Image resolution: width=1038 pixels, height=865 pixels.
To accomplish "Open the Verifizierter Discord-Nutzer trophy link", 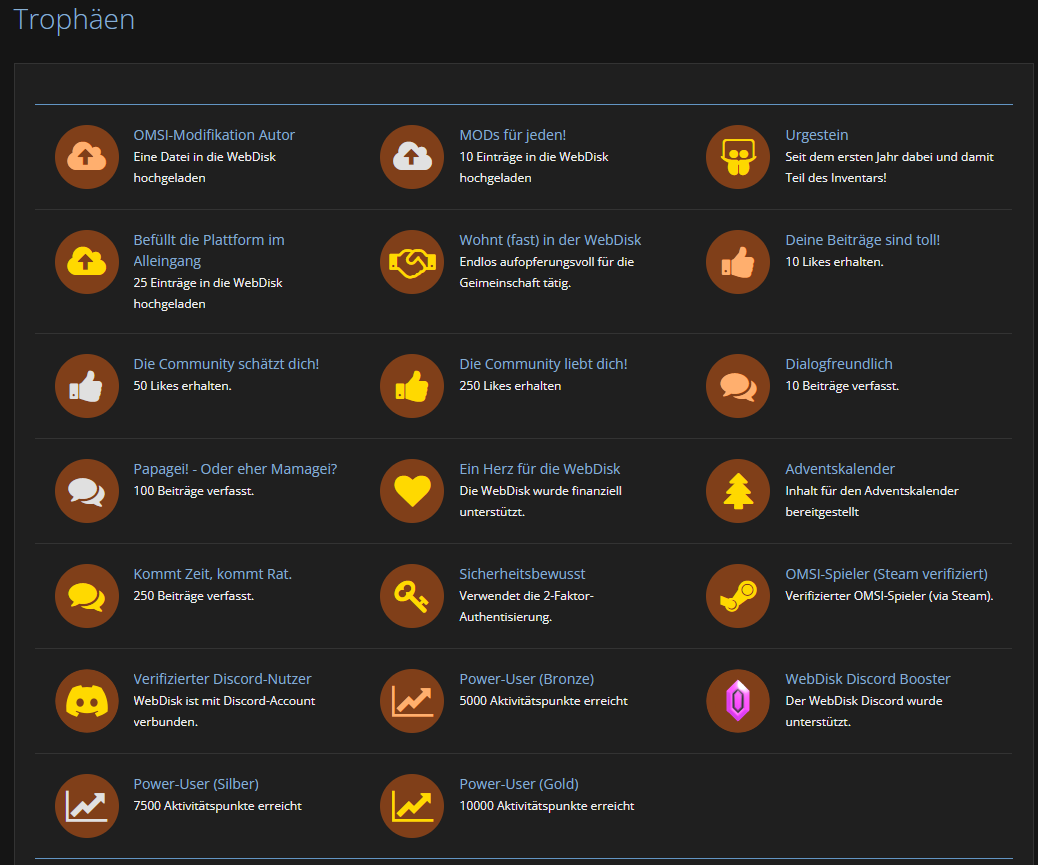I will 222,679.
